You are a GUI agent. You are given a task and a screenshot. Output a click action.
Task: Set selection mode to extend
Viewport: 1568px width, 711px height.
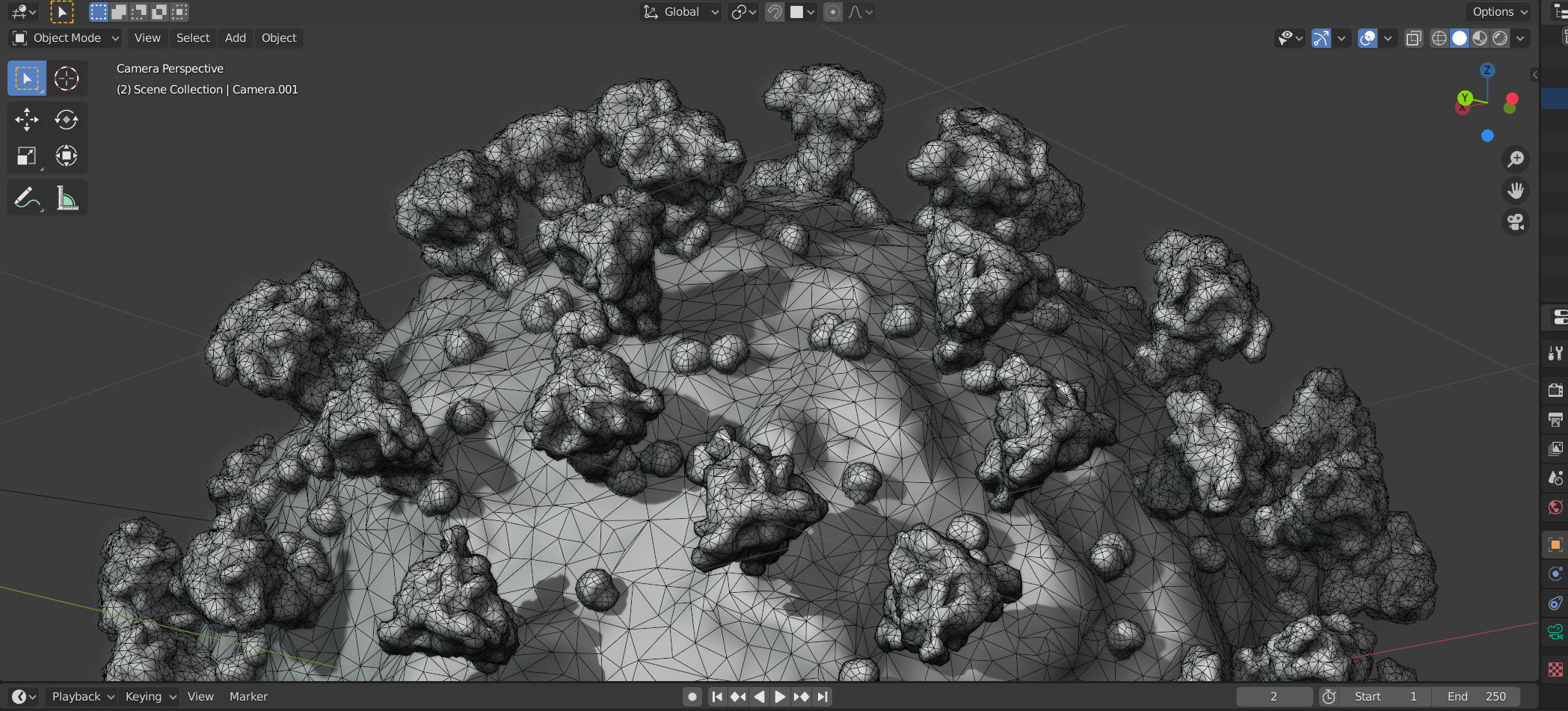pos(119,12)
